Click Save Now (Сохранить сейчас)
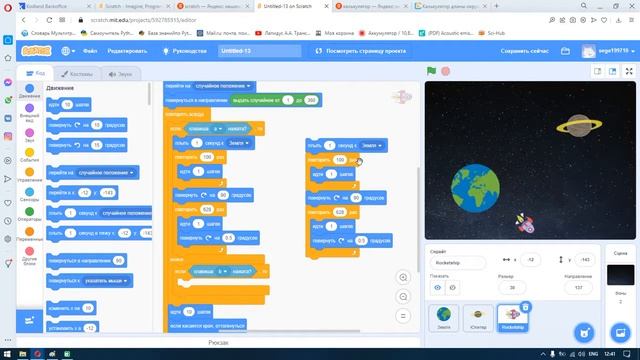This screenshot has width=640, height=360. [x=524, y=51]
